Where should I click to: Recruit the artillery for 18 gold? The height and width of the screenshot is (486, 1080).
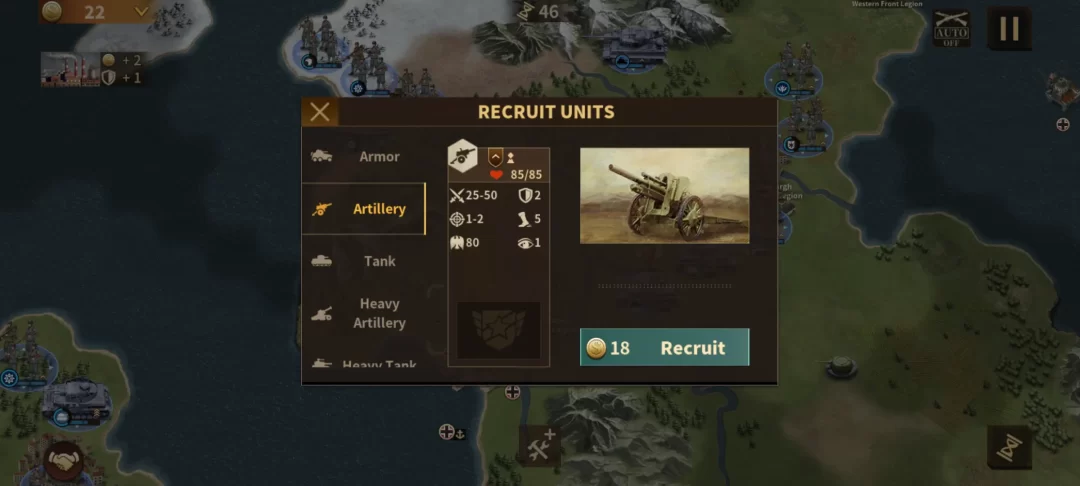[x=665, y=347]
